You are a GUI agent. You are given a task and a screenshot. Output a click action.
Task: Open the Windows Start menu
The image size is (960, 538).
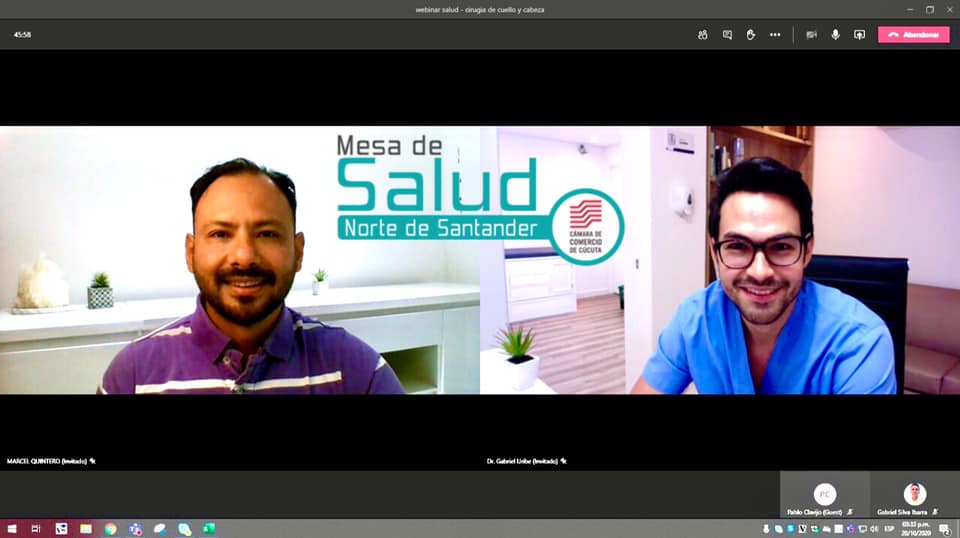12,529
